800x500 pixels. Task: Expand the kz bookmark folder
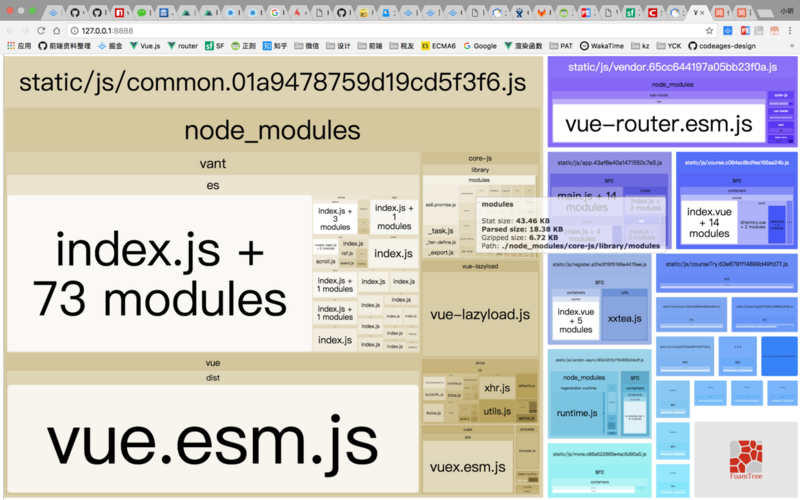click(640, 46)
